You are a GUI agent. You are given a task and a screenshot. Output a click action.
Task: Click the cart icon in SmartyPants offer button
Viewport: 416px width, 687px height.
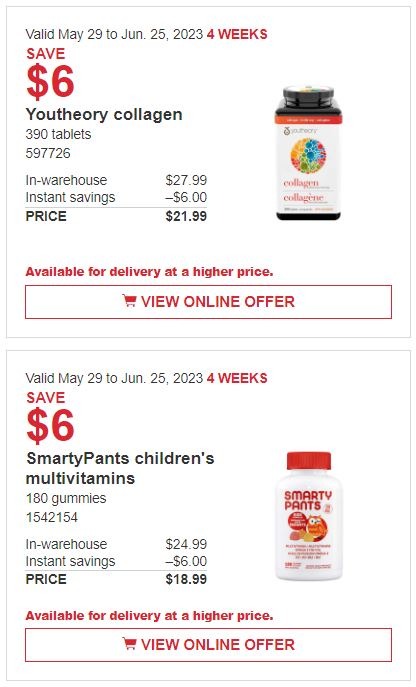click(129, 644)
